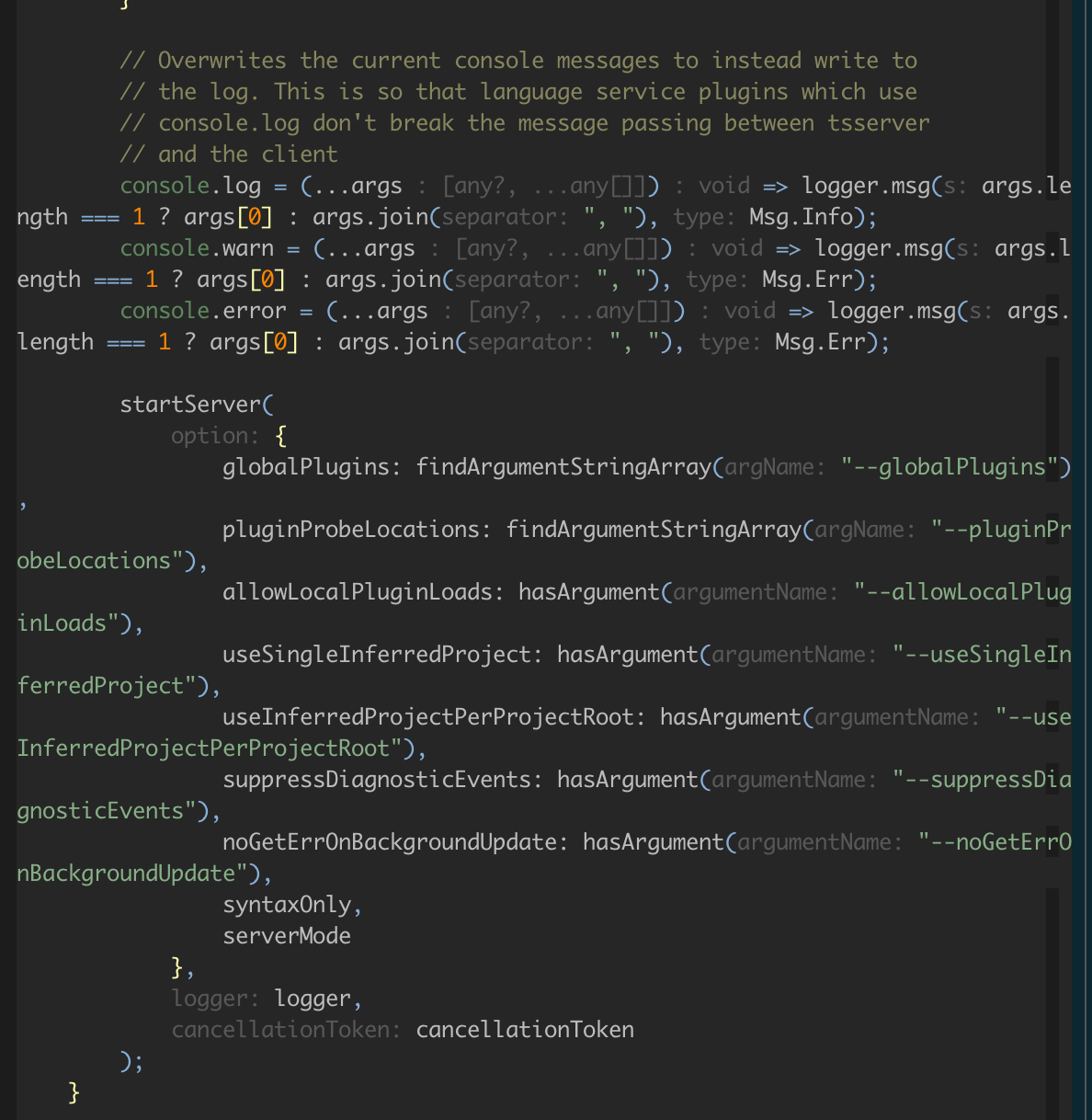The height and width of the screenshot is (1120, 1092).
Task: Click "hasArgument" on the allowLocalPluginLoads line
Action: 589,592
